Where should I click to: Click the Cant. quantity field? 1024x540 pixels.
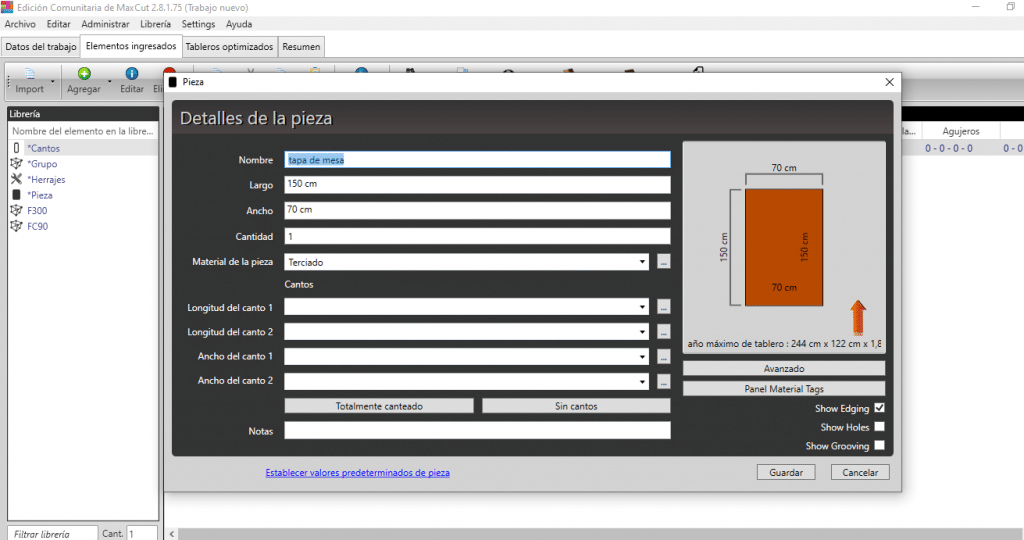point(142,533)
